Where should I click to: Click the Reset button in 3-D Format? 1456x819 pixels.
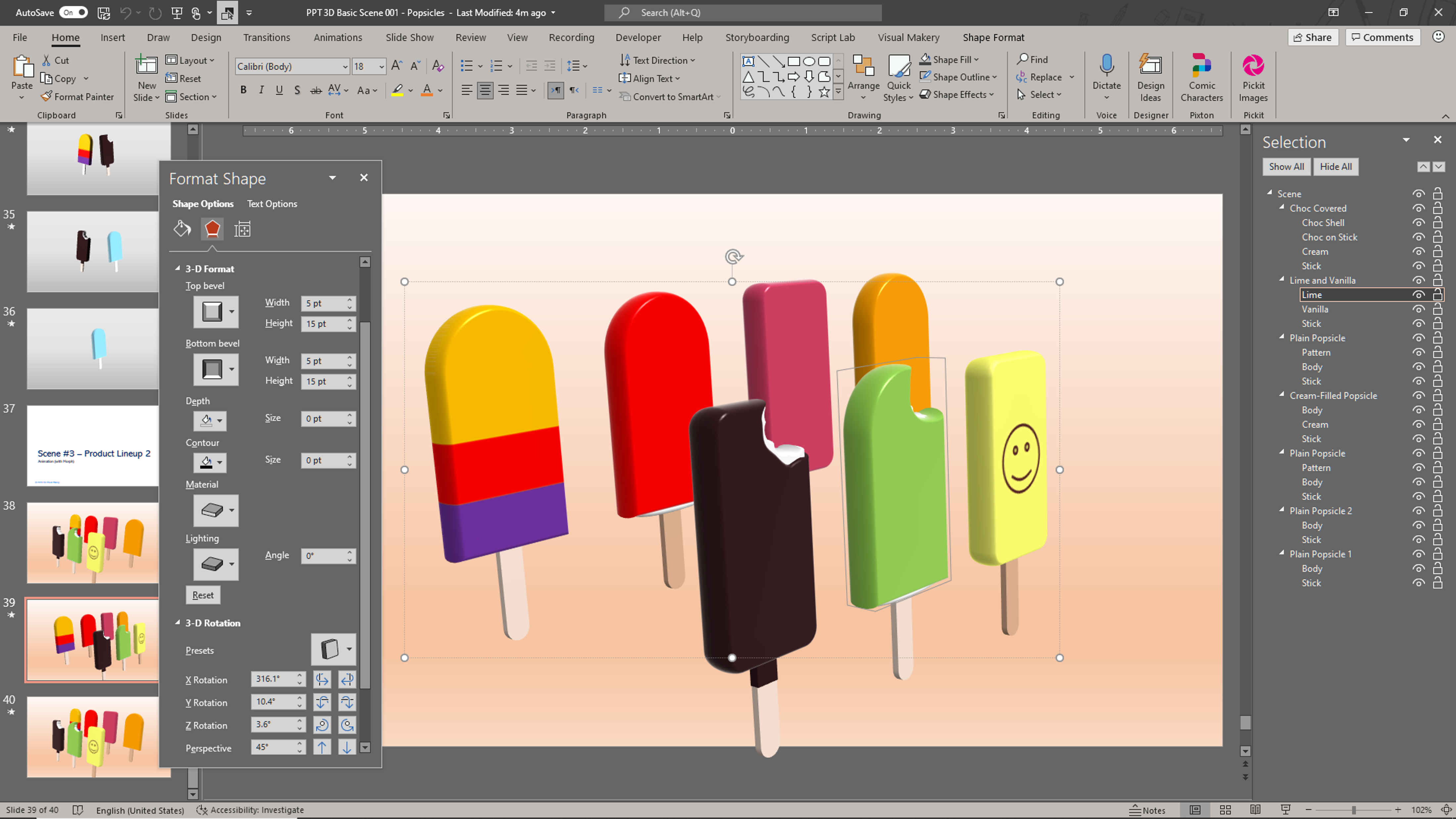202,595
